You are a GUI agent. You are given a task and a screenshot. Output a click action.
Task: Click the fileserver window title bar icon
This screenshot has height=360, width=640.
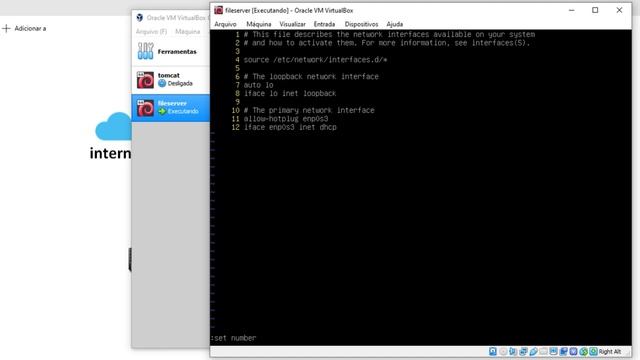tap(218, 10)
